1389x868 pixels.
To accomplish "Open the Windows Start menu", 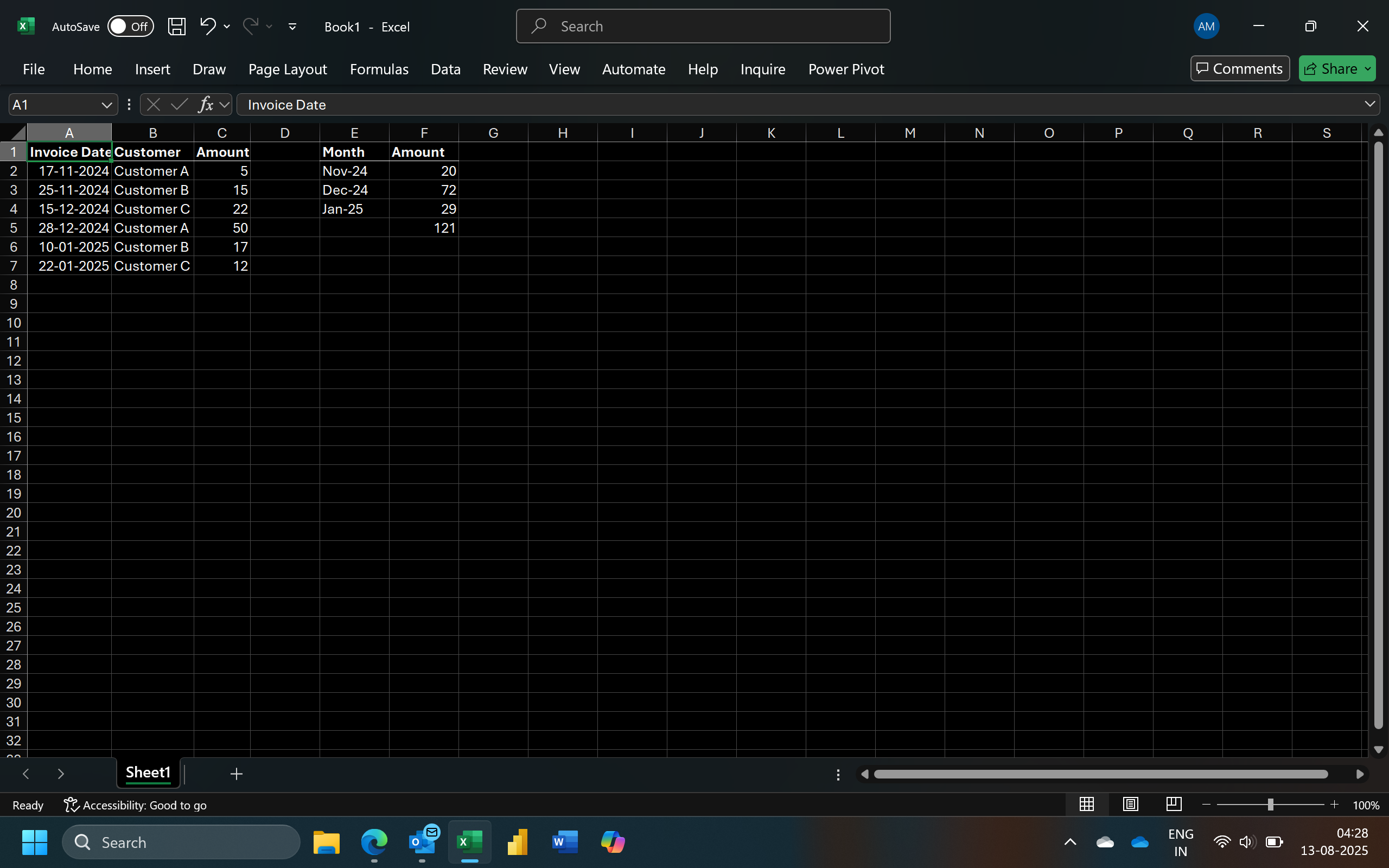I will click(x=34, y=842).
